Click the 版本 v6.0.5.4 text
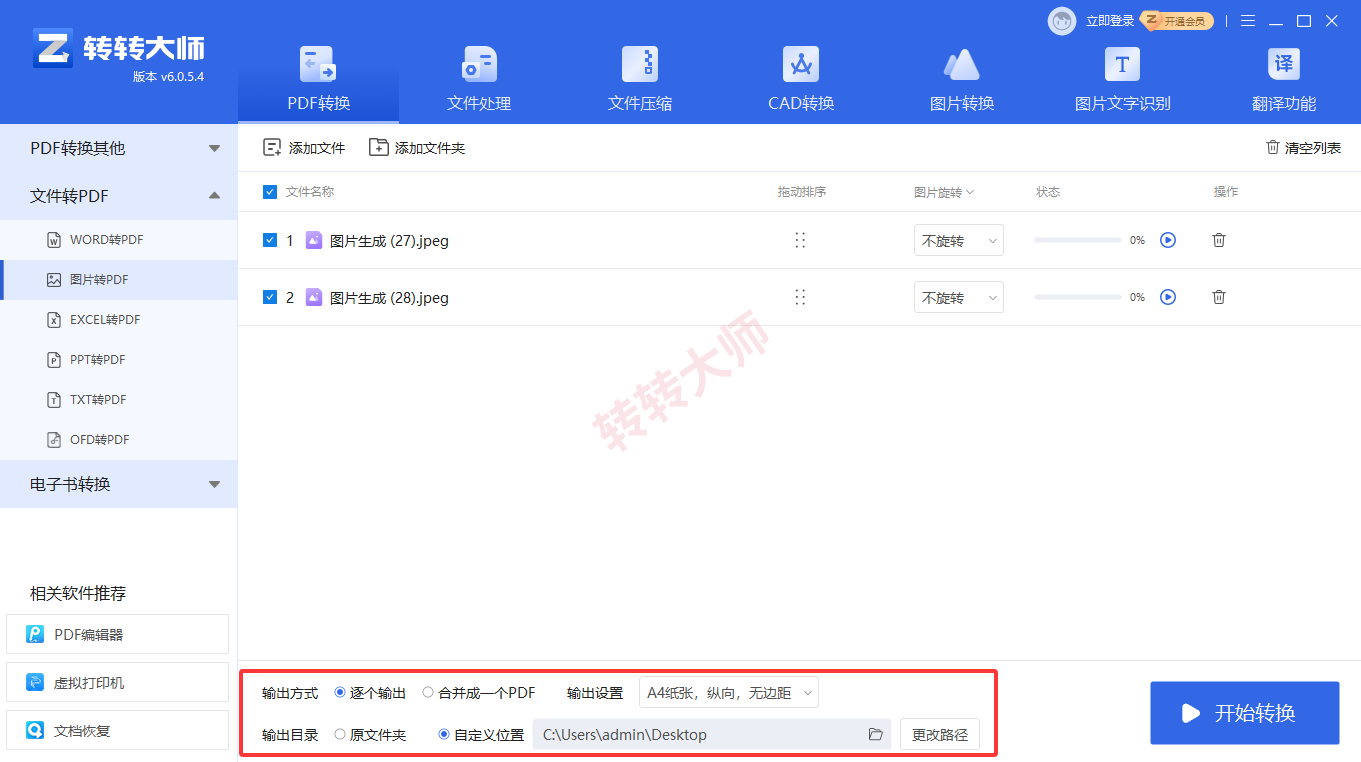Image resolution: width=1361 pixels, height=762 pixels. point(168,77)
